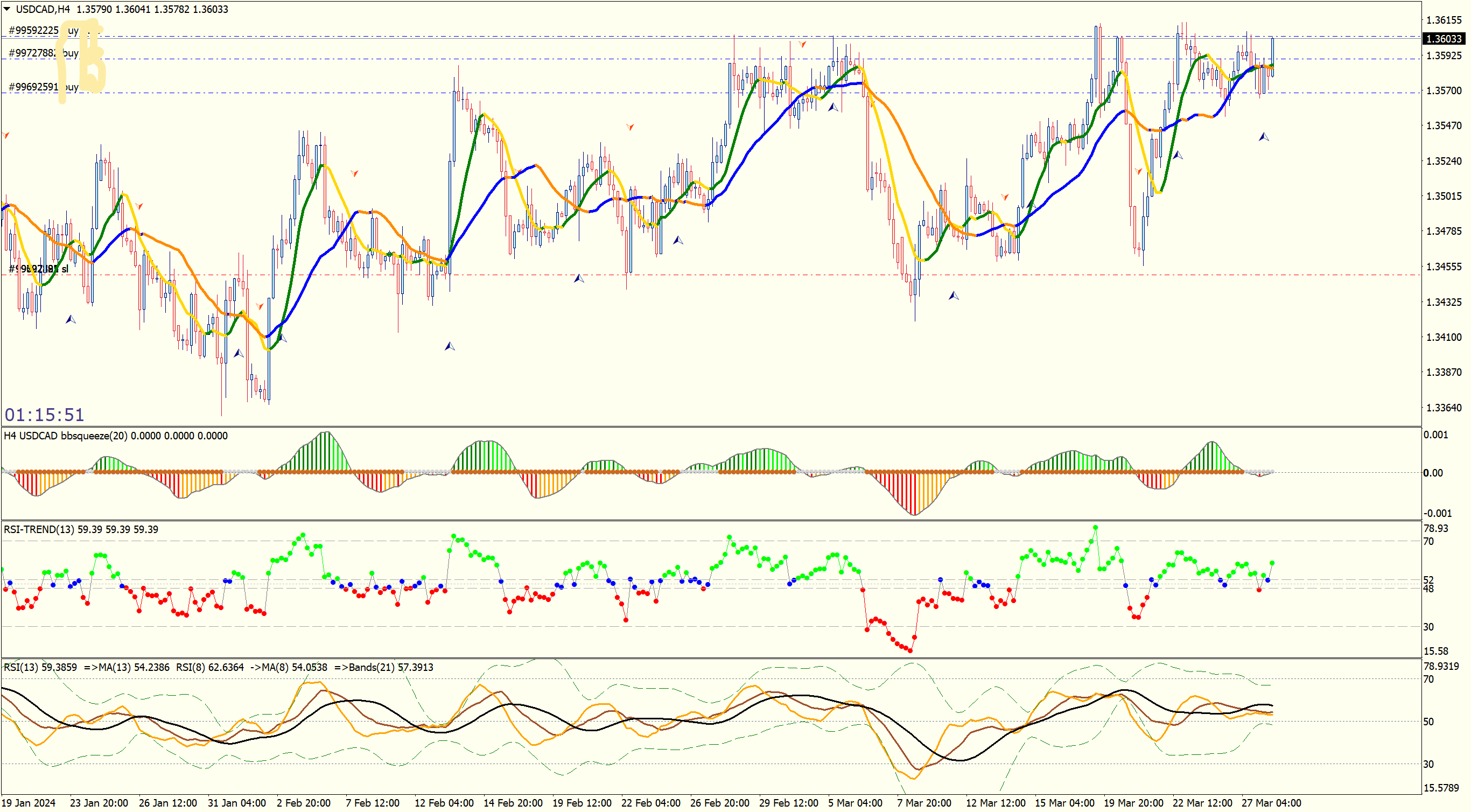Open the dropdown triangle beside USDCAD,H4
This screenshot has height=812, width=1471.
(x=8, y=9)
